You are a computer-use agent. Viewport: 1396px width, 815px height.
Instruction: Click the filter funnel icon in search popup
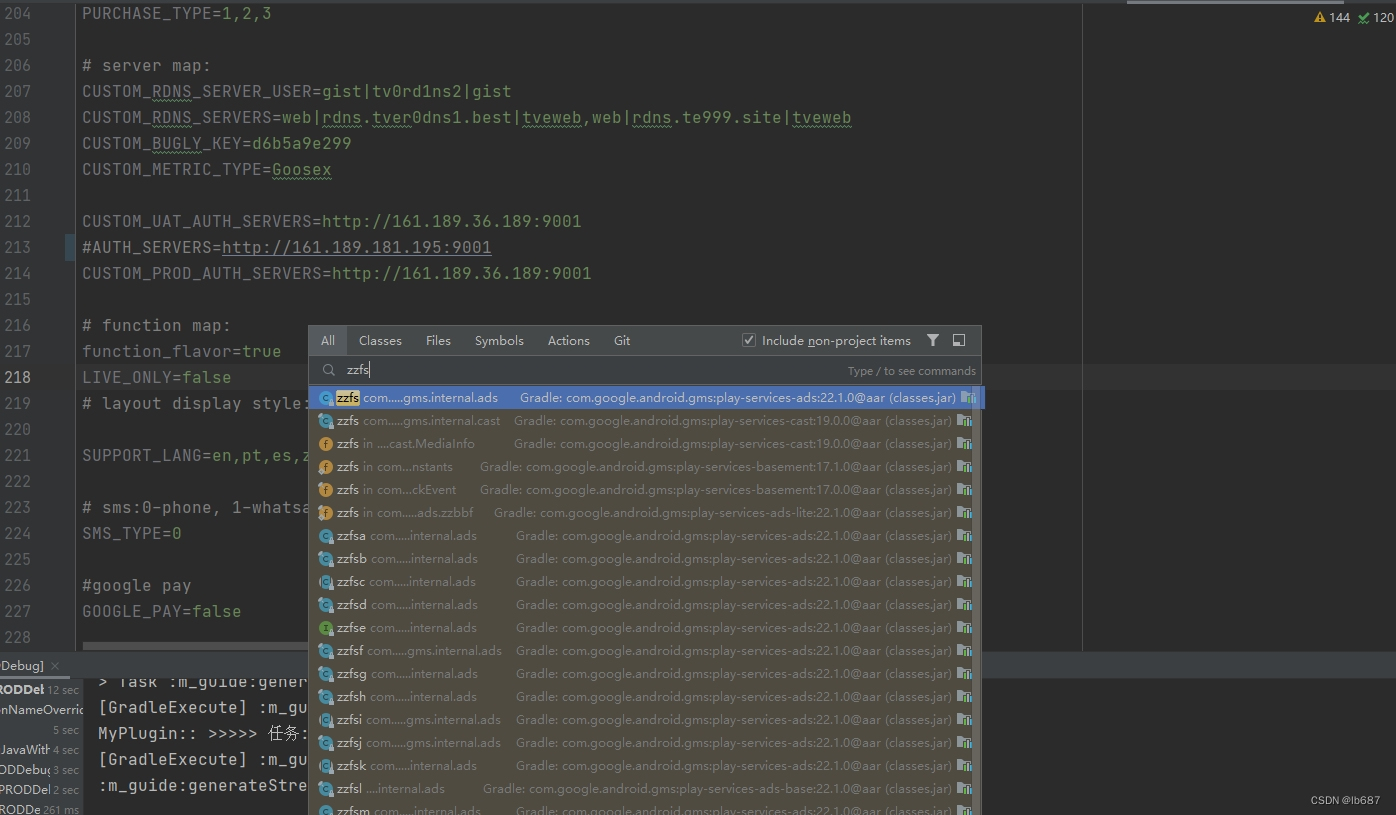933,341
